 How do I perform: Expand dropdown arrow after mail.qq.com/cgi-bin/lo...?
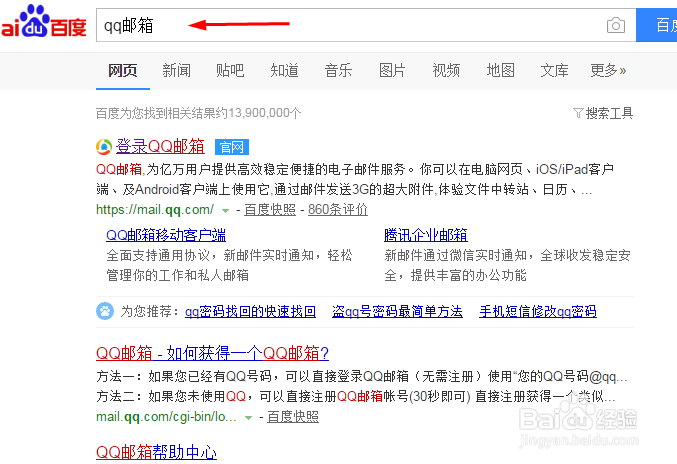click(x=248, y=418)
